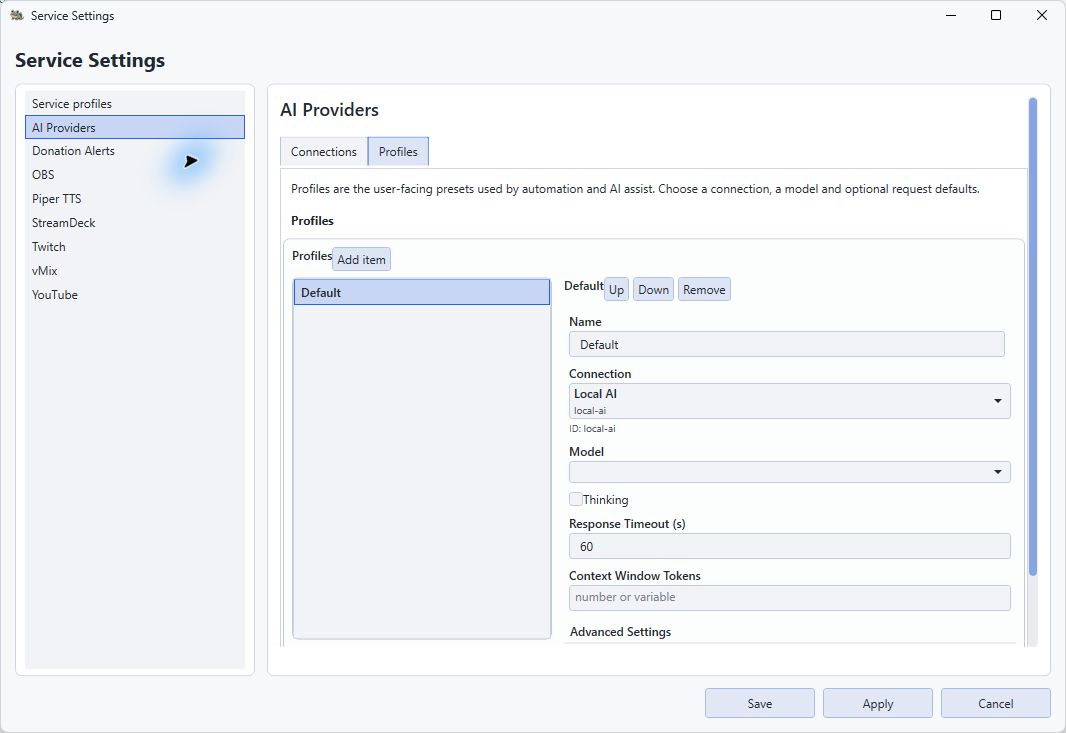Screen dimensions: 1066x733
Task: Switch to the Profiles tab
Action: coord(398,152)
